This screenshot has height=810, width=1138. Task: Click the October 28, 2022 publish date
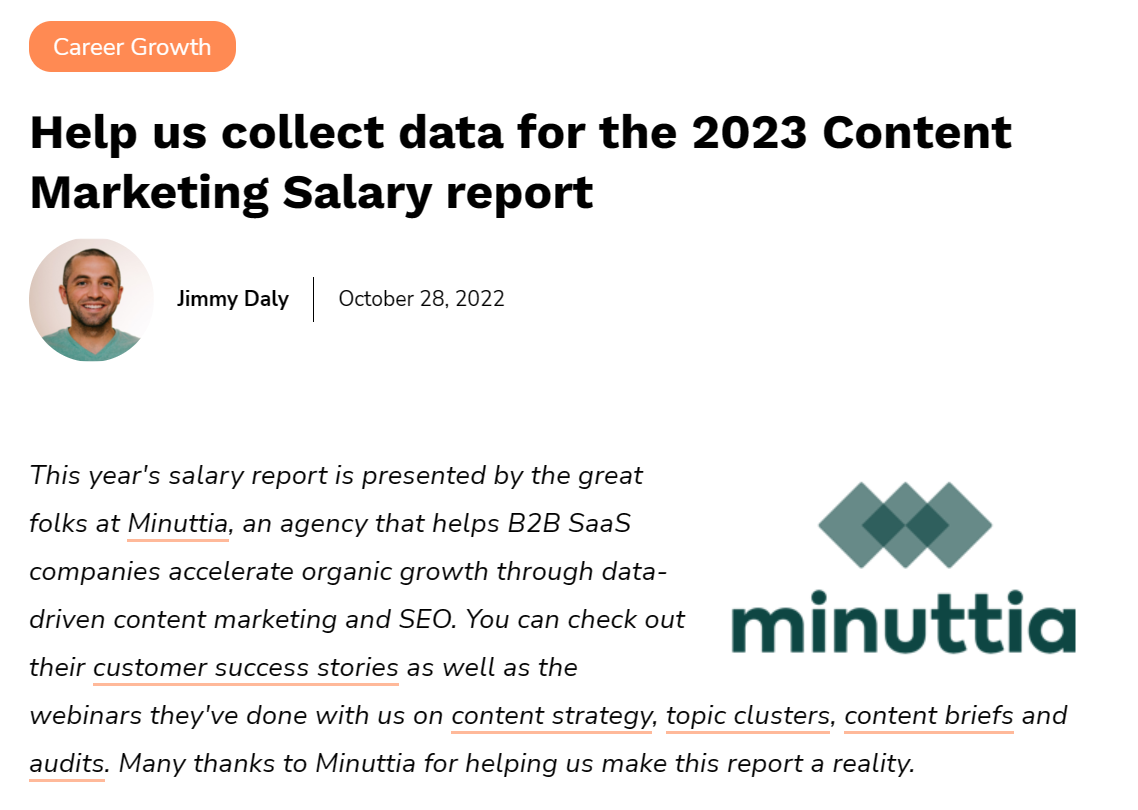(x=421, y=299)
